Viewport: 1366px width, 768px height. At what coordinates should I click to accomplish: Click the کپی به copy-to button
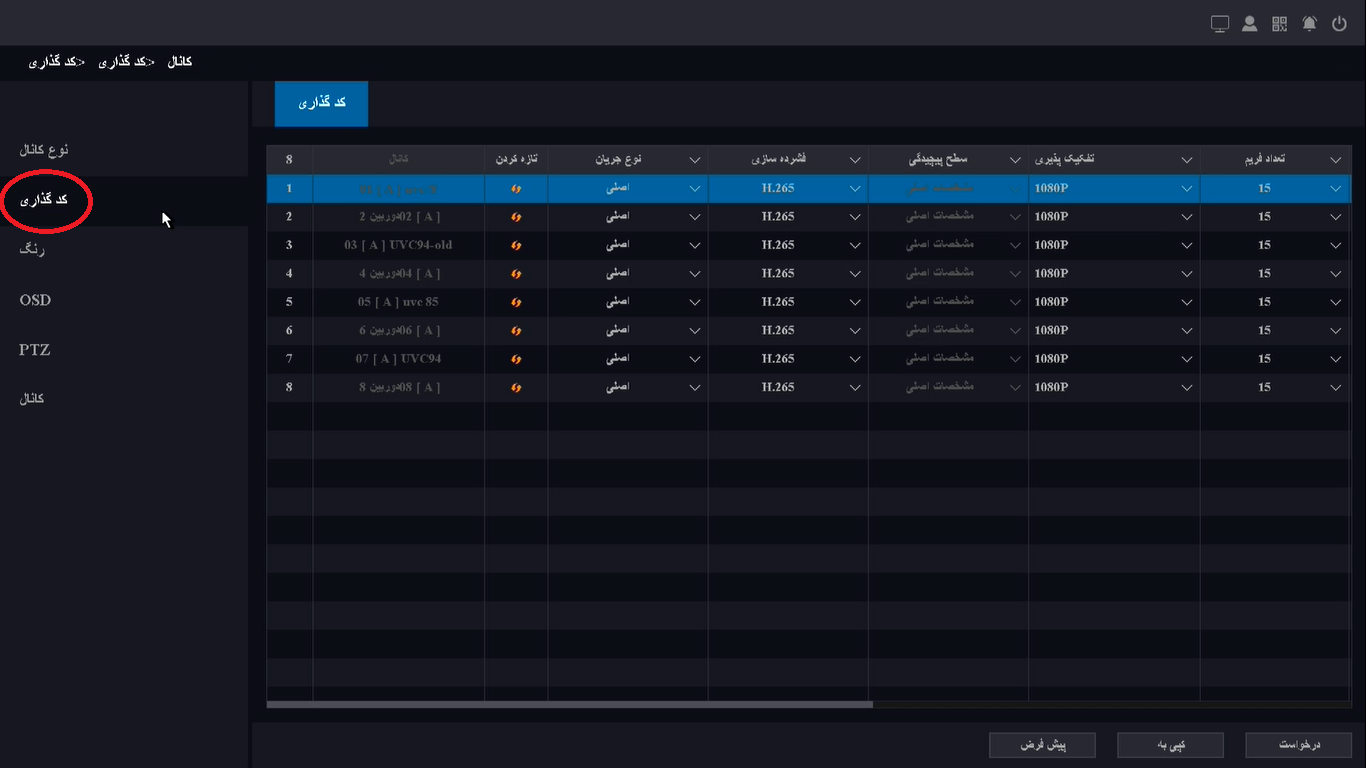[1170, 745]
